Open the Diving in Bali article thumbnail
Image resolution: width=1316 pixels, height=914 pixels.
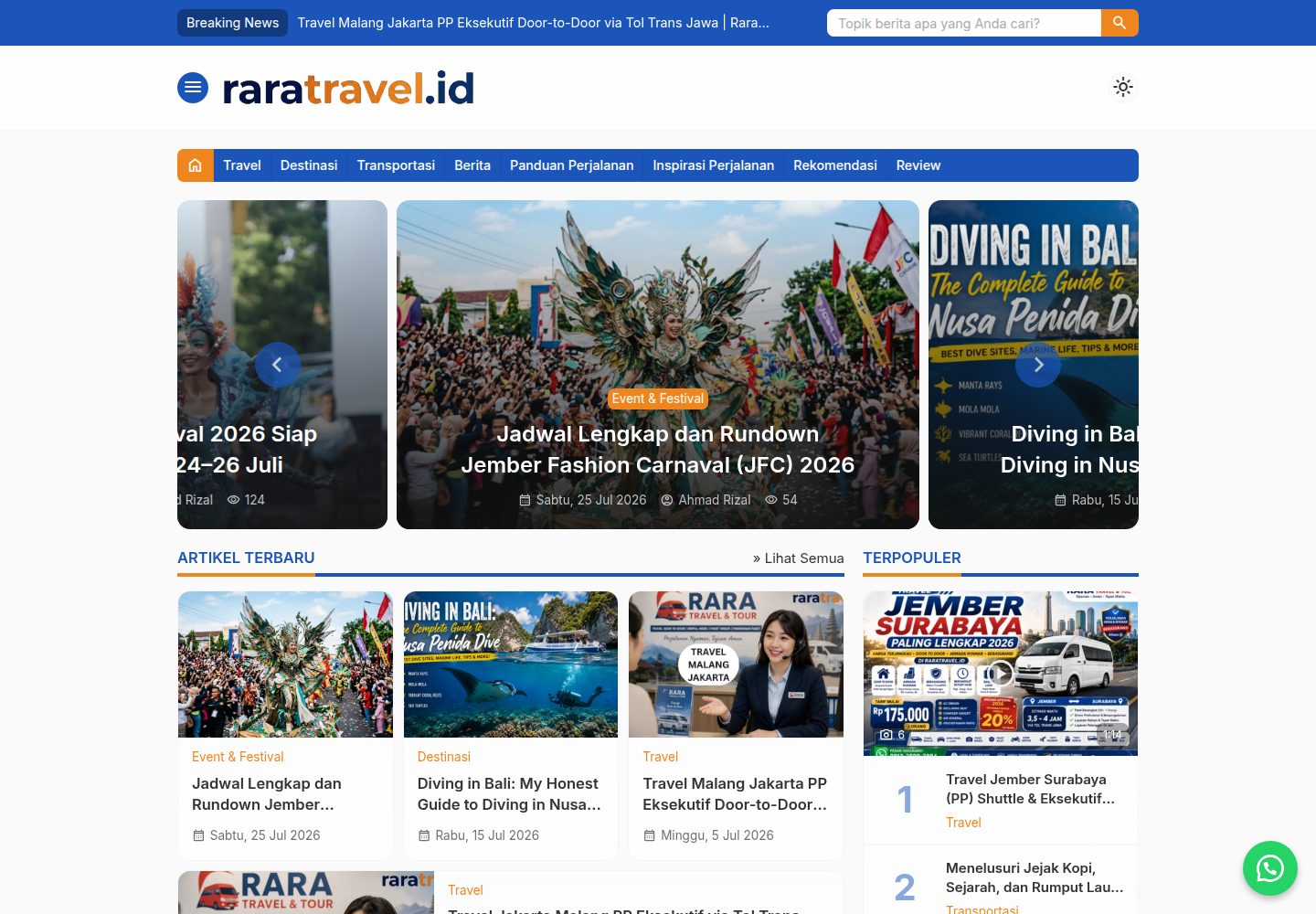pyautogui.click(x=511, y=664)
